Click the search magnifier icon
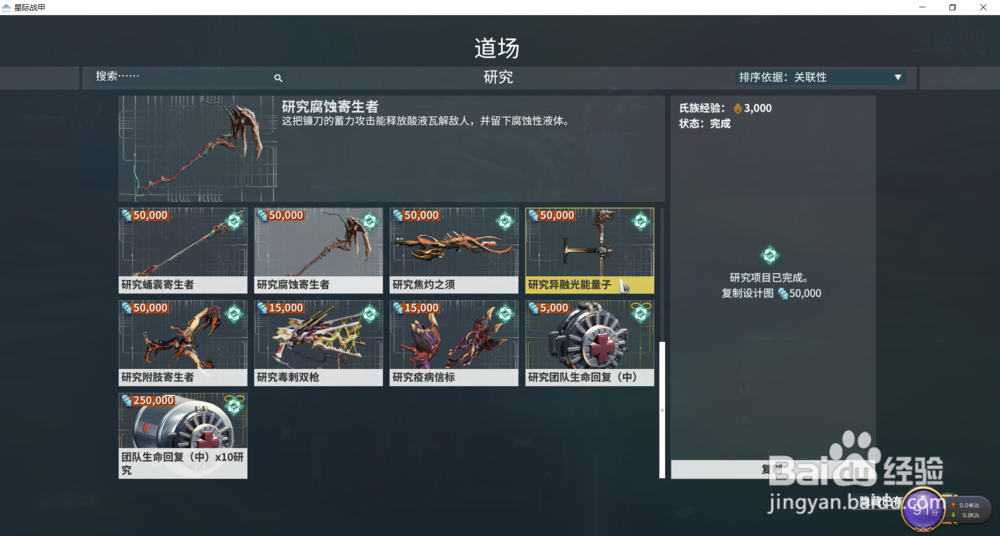The width and height of the screenshot is (1000, 536). [278, 78]
